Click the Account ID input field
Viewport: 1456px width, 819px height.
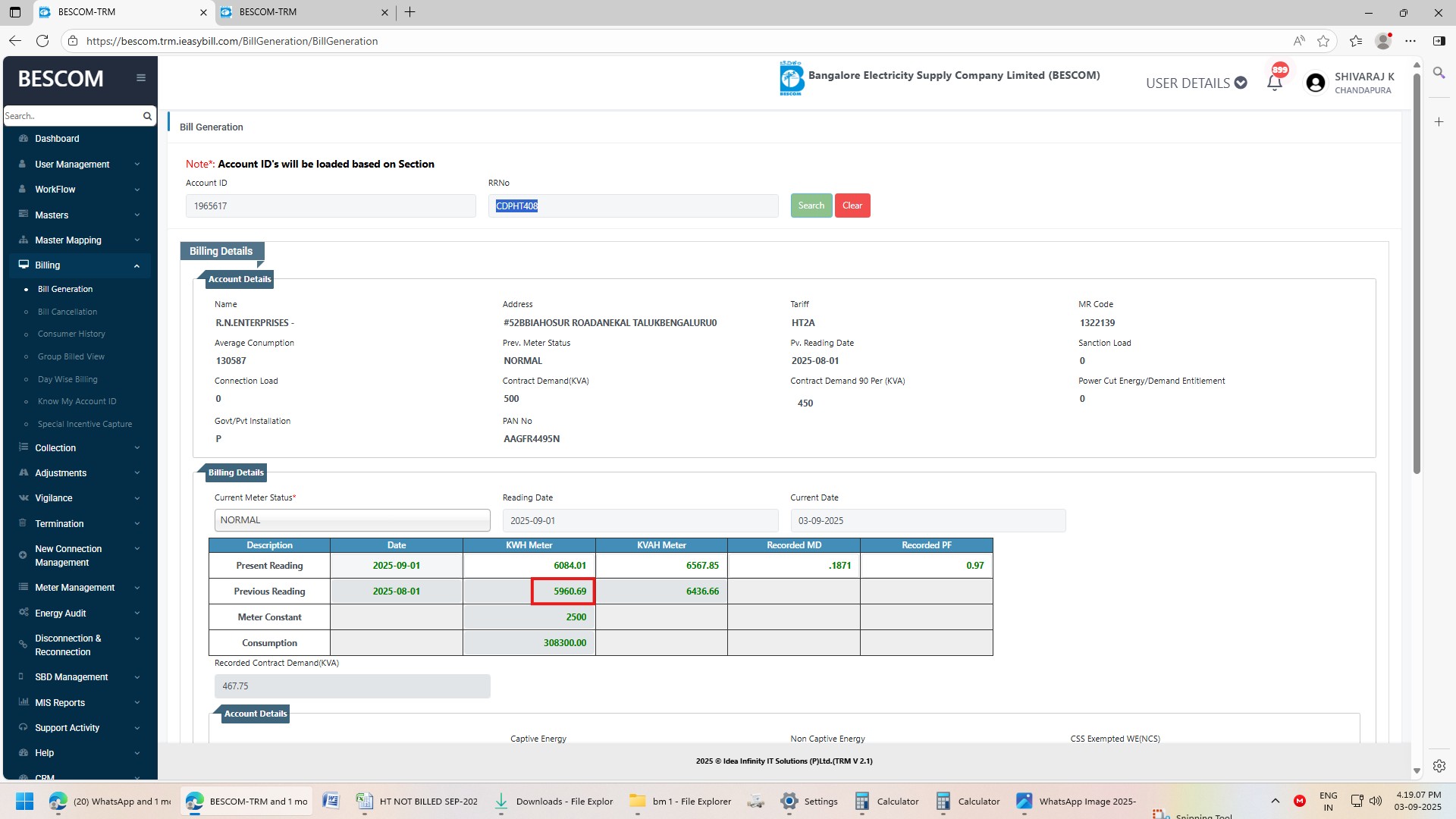pos(331,206)
